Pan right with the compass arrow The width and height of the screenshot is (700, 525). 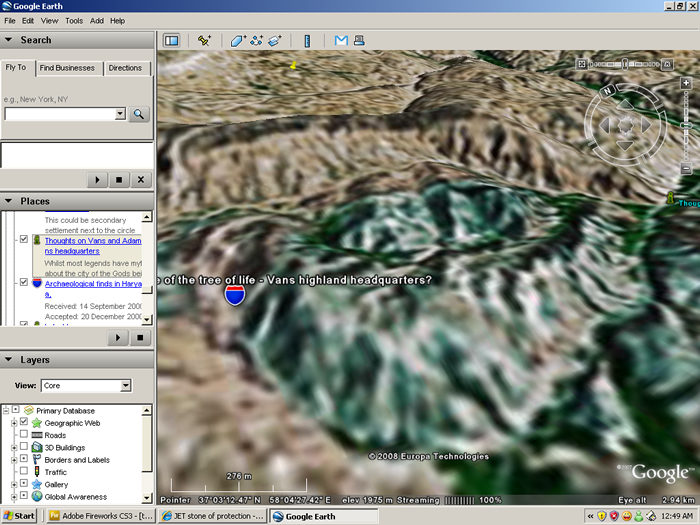tap(646, 125)
